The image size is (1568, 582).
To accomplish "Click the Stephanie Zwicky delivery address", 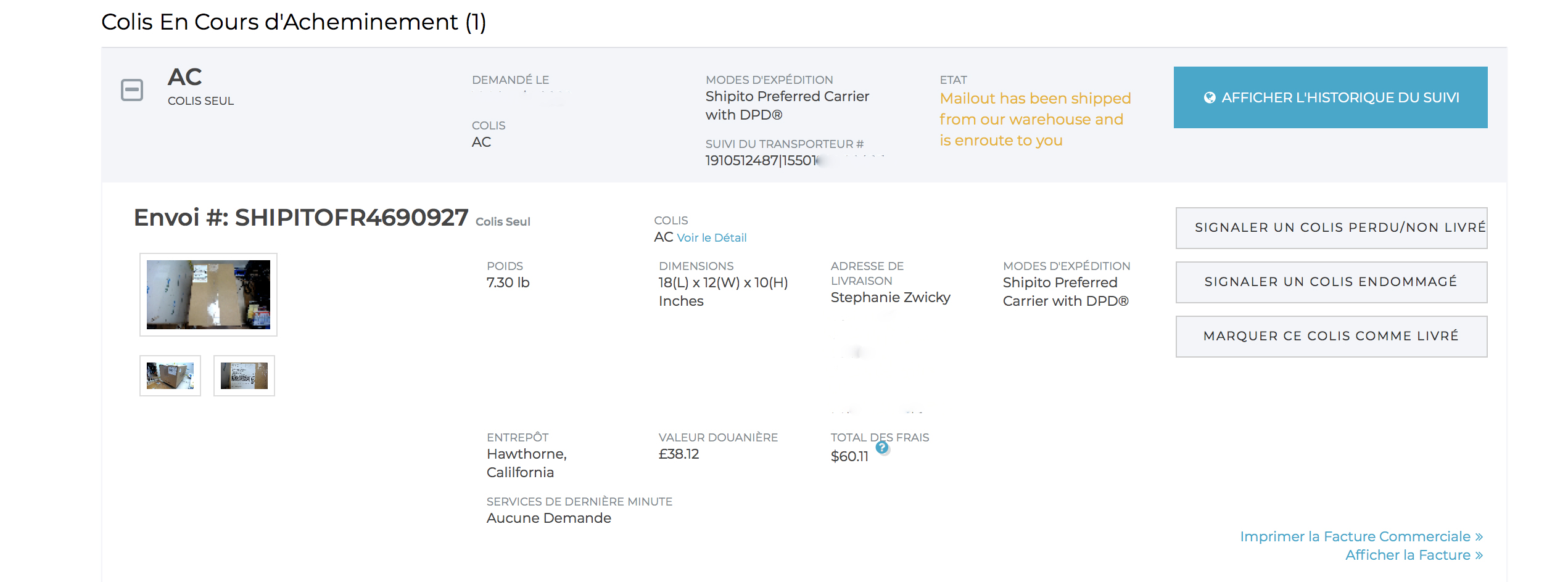I will pos(890,298).
